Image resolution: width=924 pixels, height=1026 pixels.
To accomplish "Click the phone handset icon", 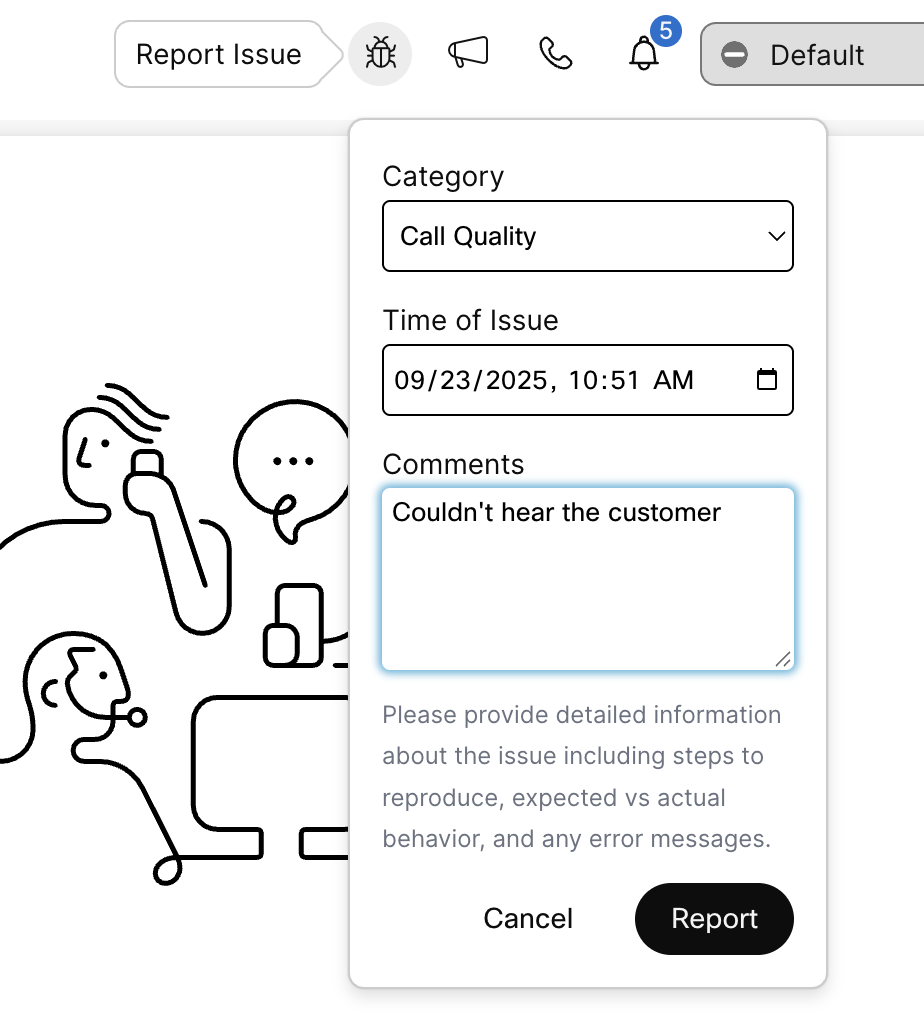I will pos(555,53).
